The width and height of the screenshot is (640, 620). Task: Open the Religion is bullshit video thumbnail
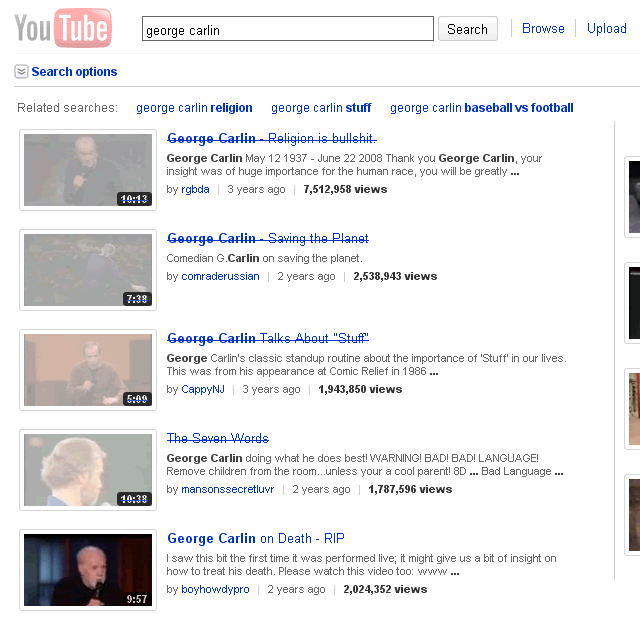click(x=88, y=170)
